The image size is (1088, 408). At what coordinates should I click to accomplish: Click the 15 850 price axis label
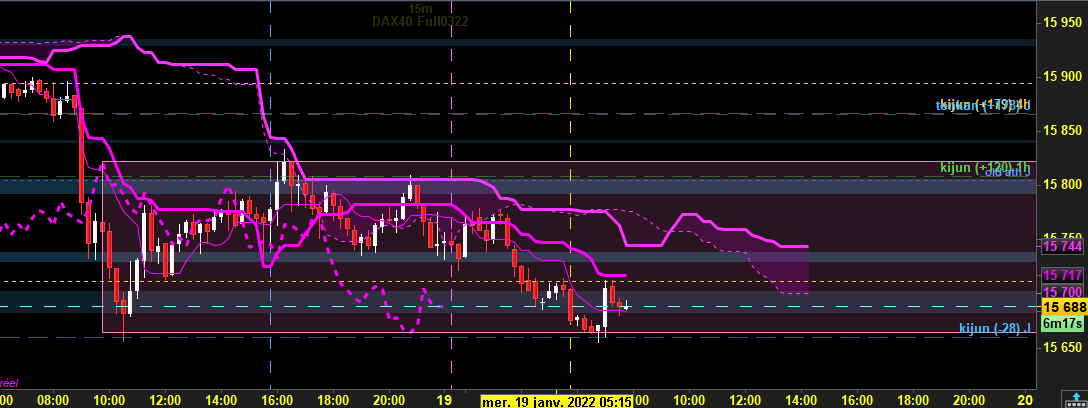click(x=1062, y=131)
